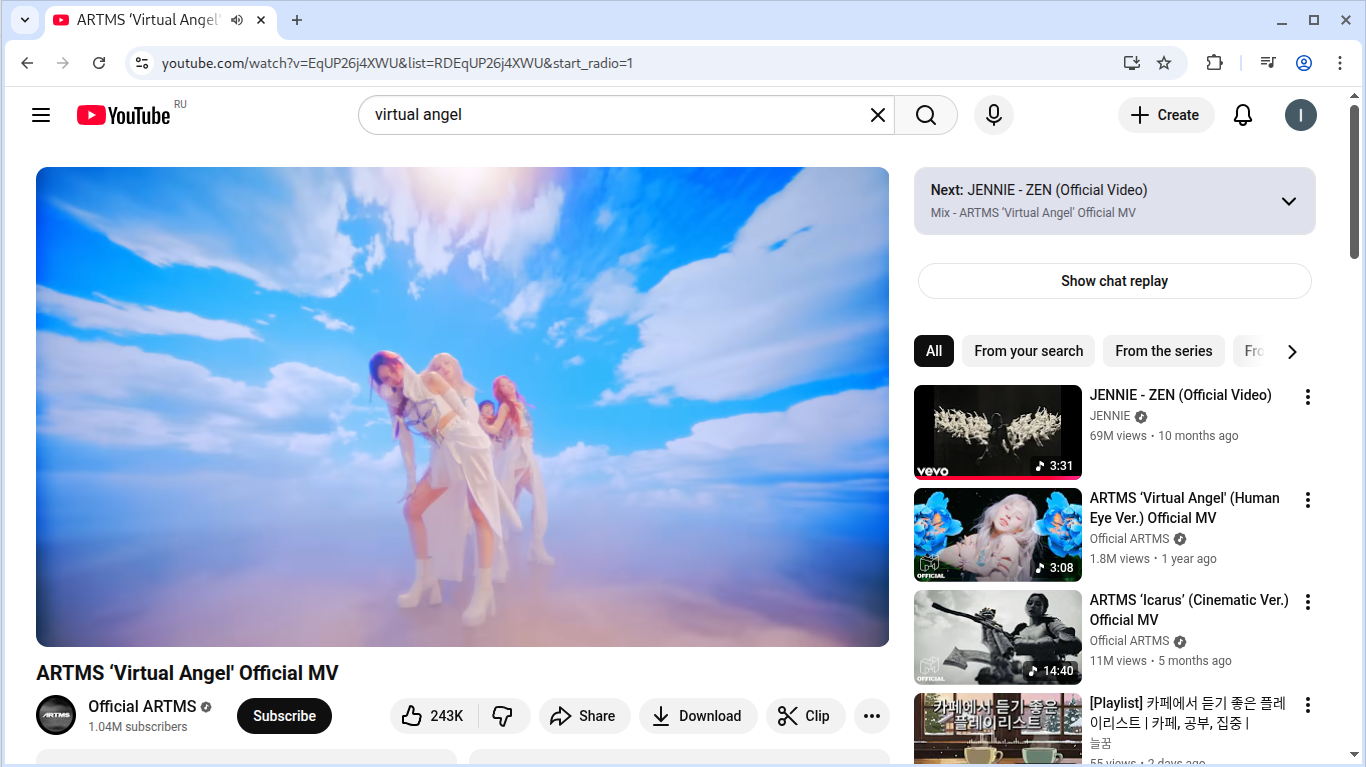This screenshot has height=767, width=1366.
Task: Click the '1.04M subscribers' text
Action: tap(138, 727)
